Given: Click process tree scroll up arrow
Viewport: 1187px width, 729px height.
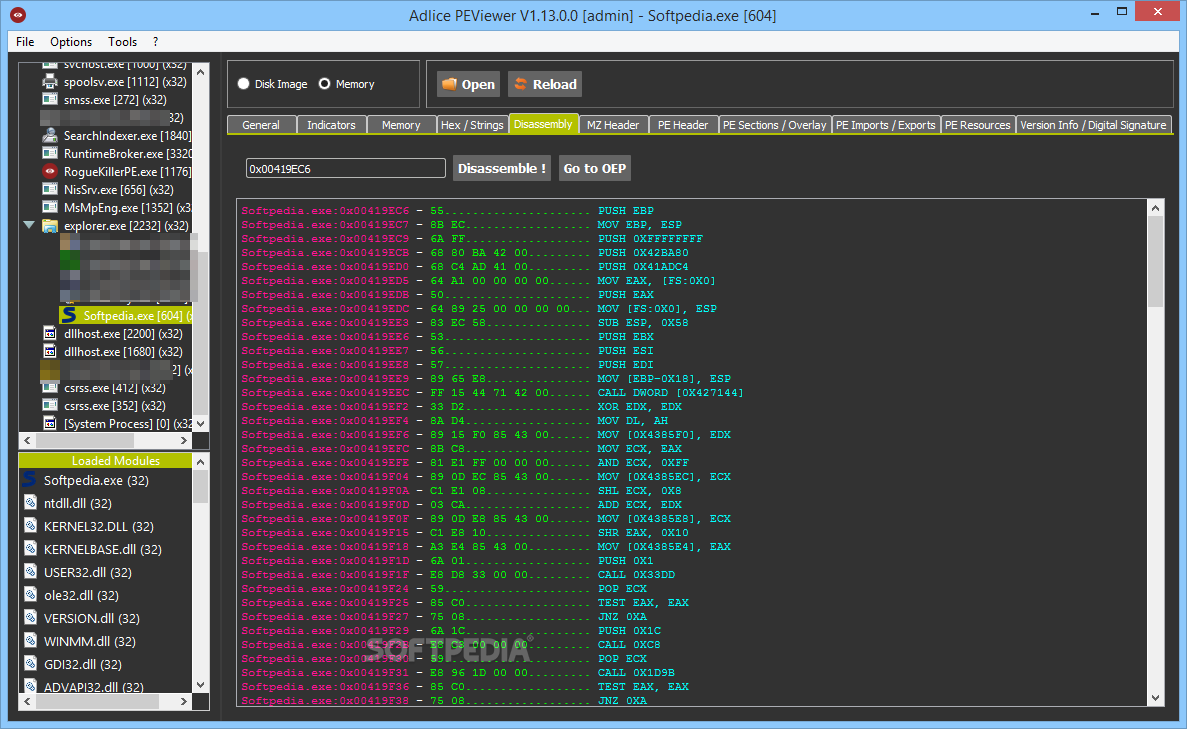Looking at the screenshot, I should click(201, 72).
